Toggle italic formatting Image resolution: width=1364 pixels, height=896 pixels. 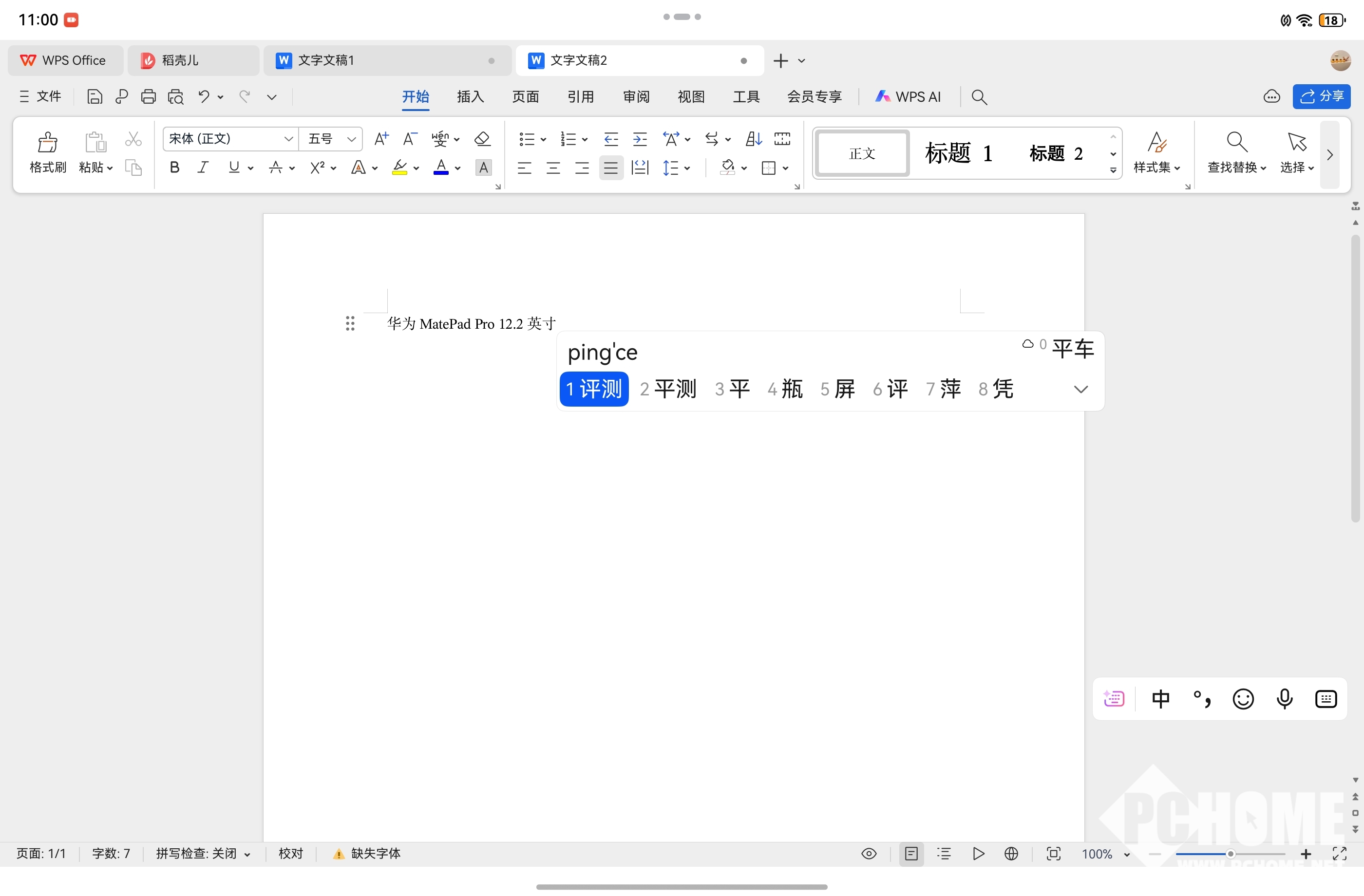[203, 168]
